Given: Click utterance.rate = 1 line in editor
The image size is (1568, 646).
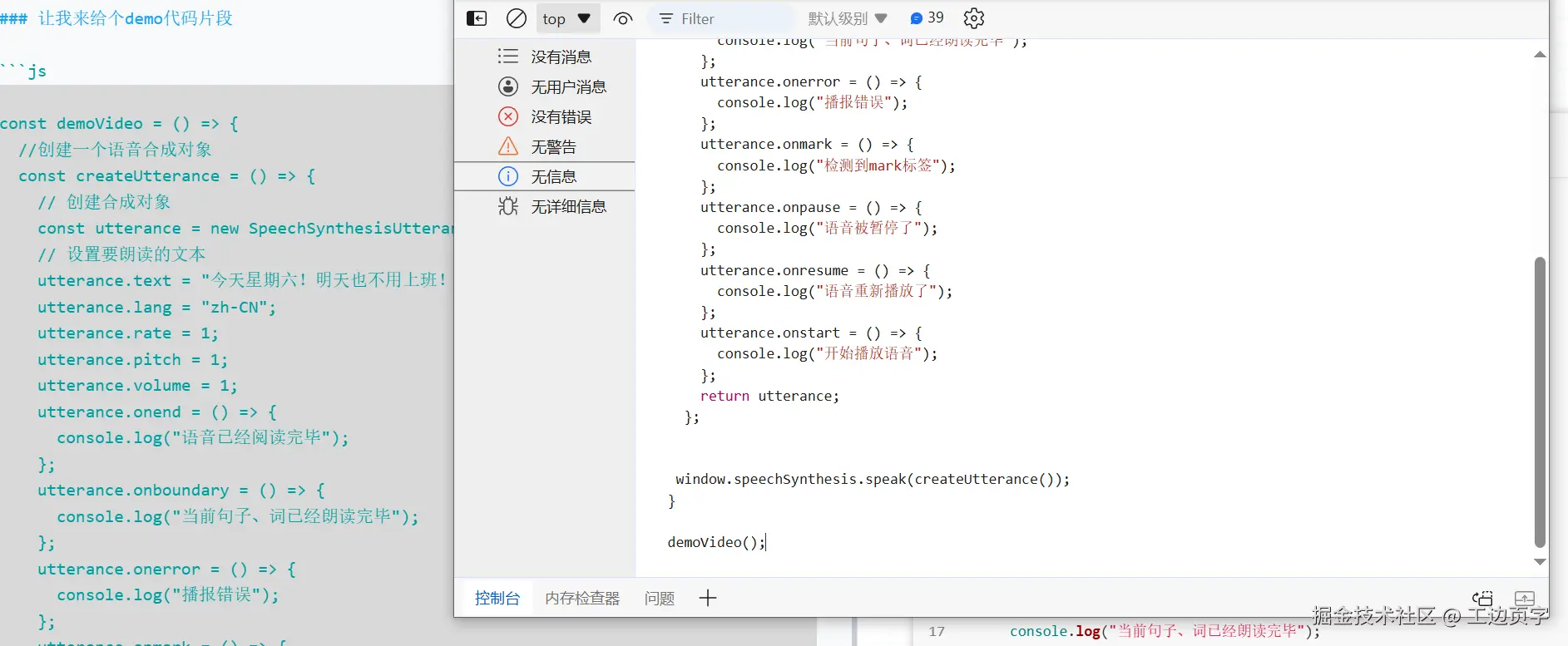Looking at the screenshot, I should point(127,333).
